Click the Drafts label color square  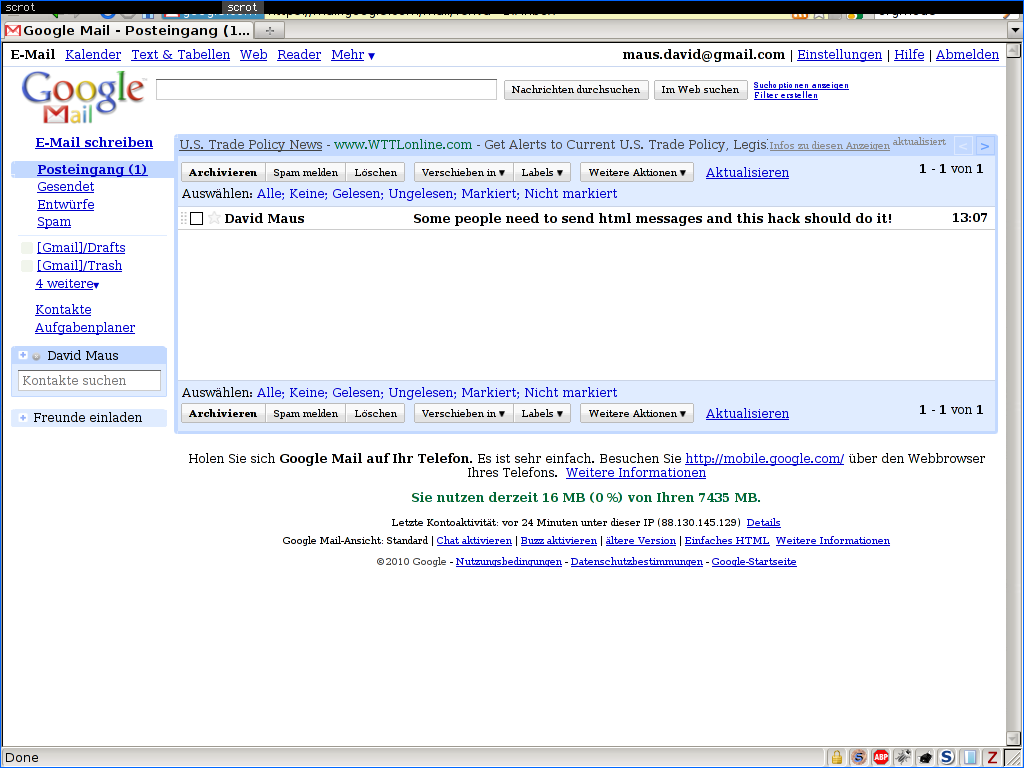click(x=27, y=248)
